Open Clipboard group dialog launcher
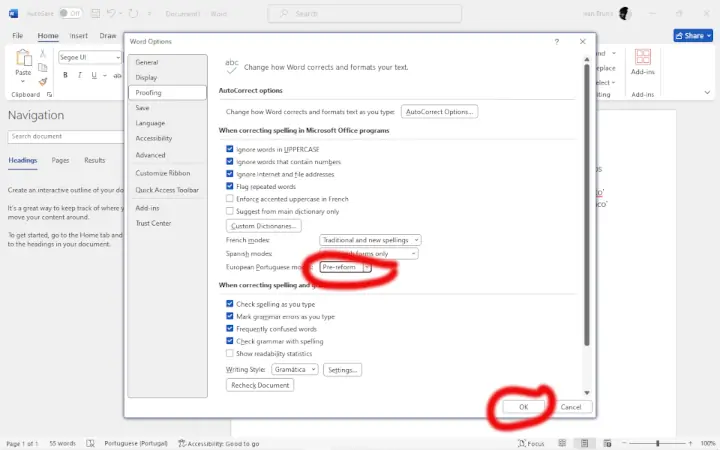720x450 pixels. point(49,95)
